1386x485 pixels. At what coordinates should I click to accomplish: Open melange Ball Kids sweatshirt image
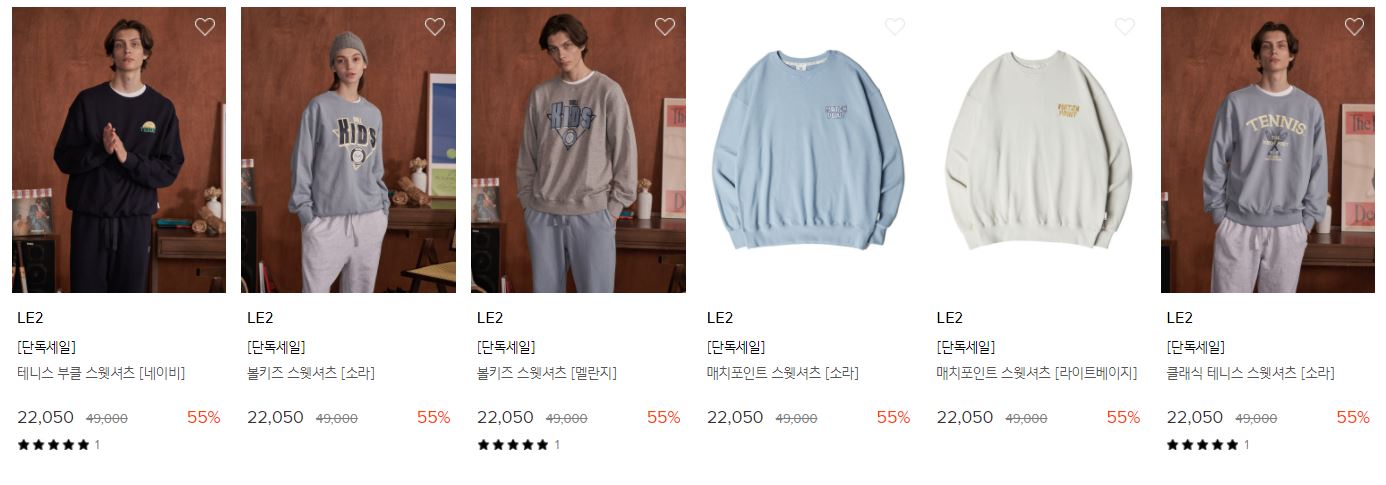579,150
